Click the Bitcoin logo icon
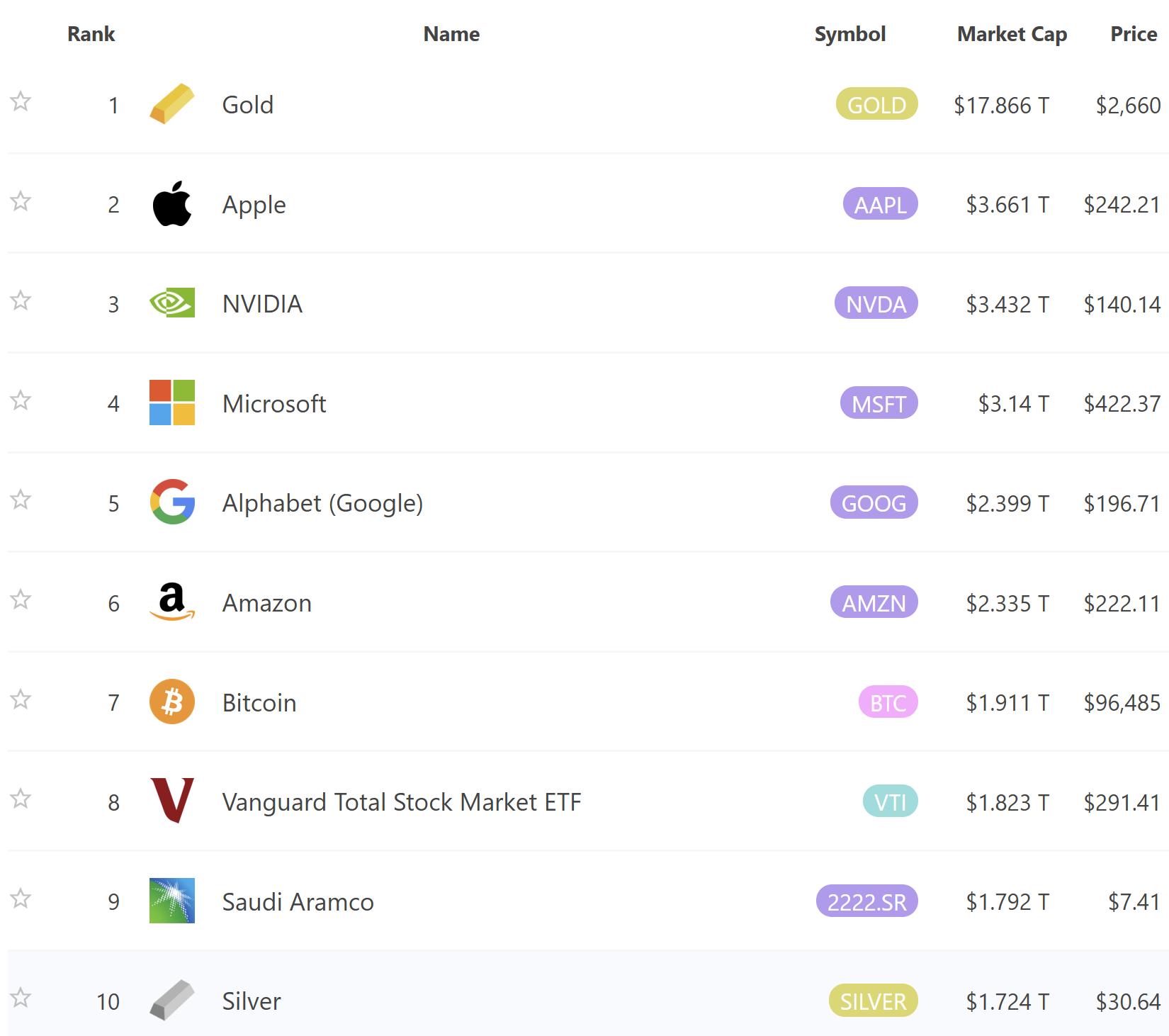The height and width of the screenshot is (1036, 1169). 172,702
